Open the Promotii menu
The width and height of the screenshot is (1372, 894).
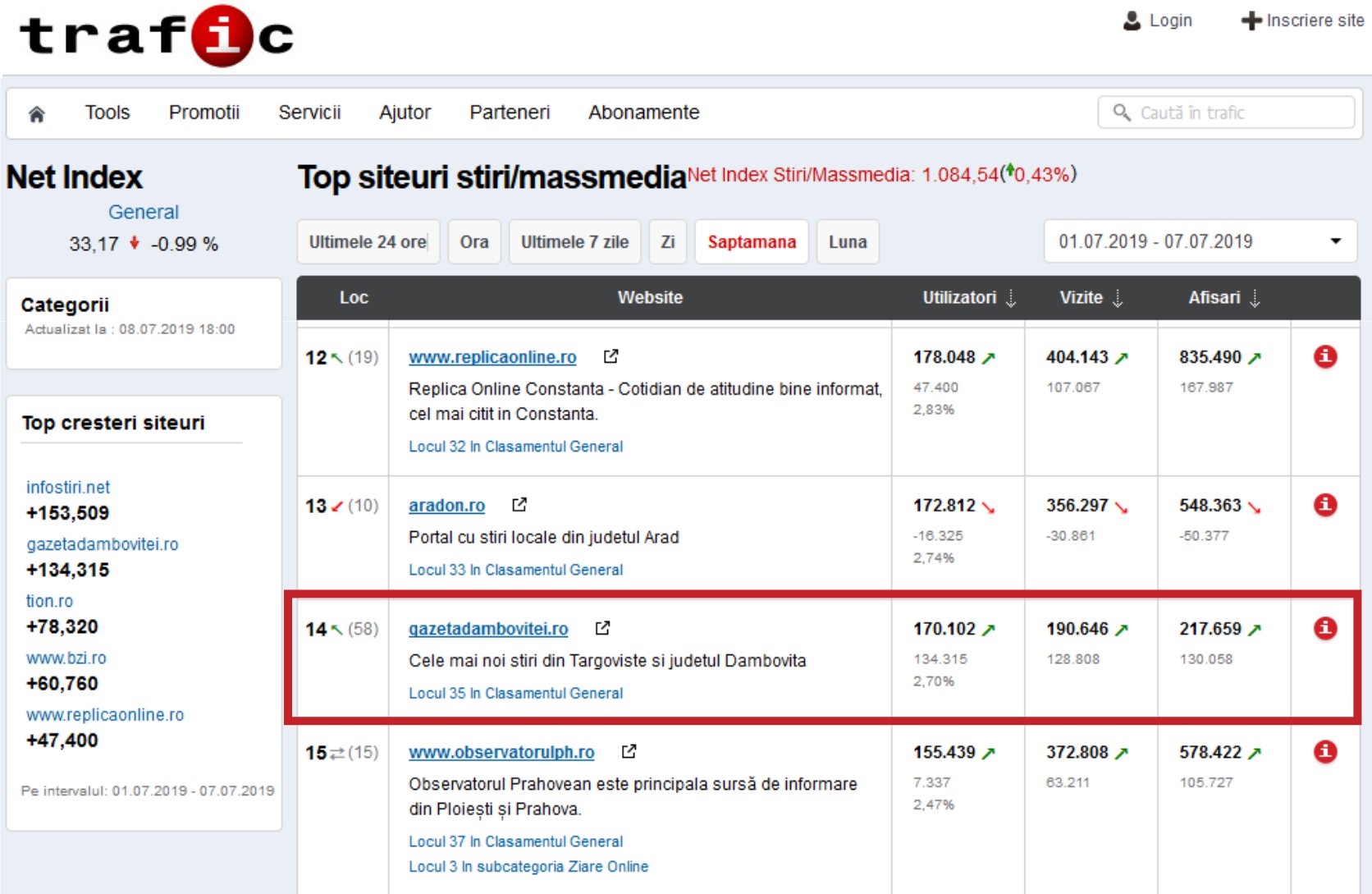(204, 112)
